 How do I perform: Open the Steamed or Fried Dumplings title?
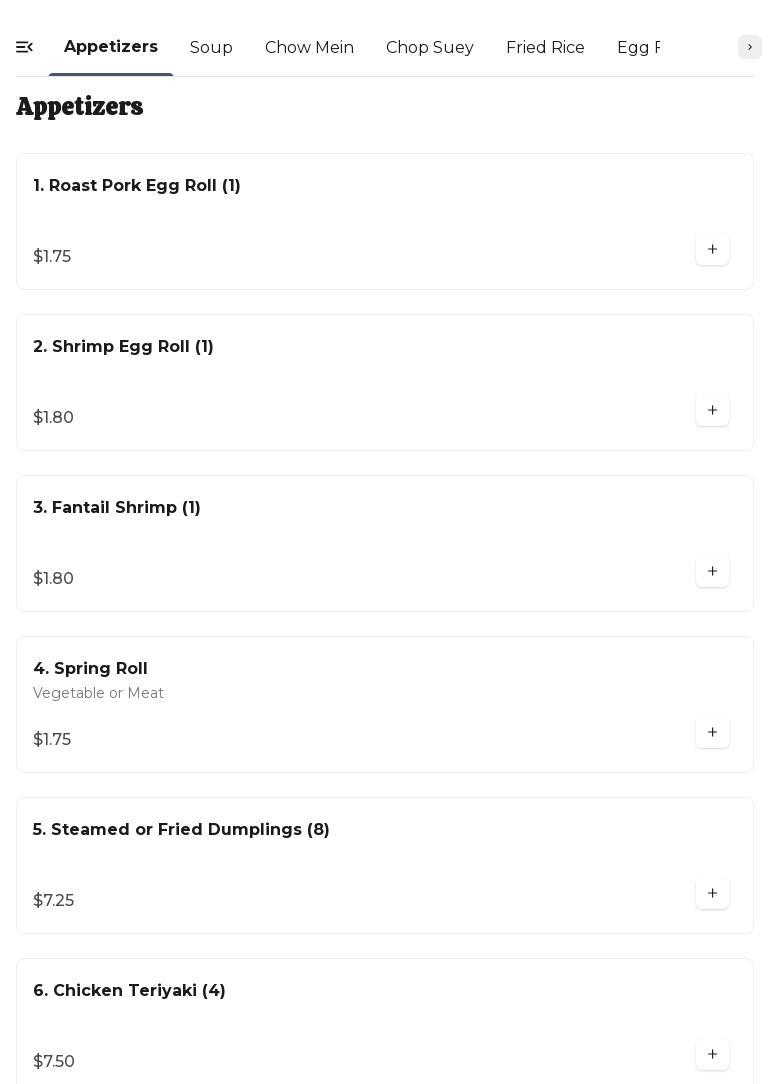pyautogui.click(x=181, y=830)
